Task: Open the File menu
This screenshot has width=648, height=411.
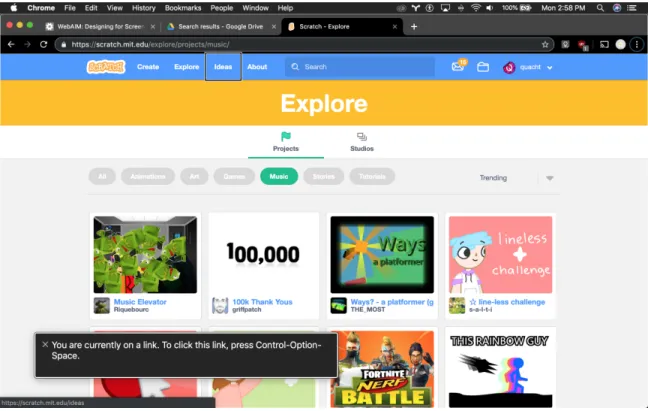Action: click(x=70, y=8)
